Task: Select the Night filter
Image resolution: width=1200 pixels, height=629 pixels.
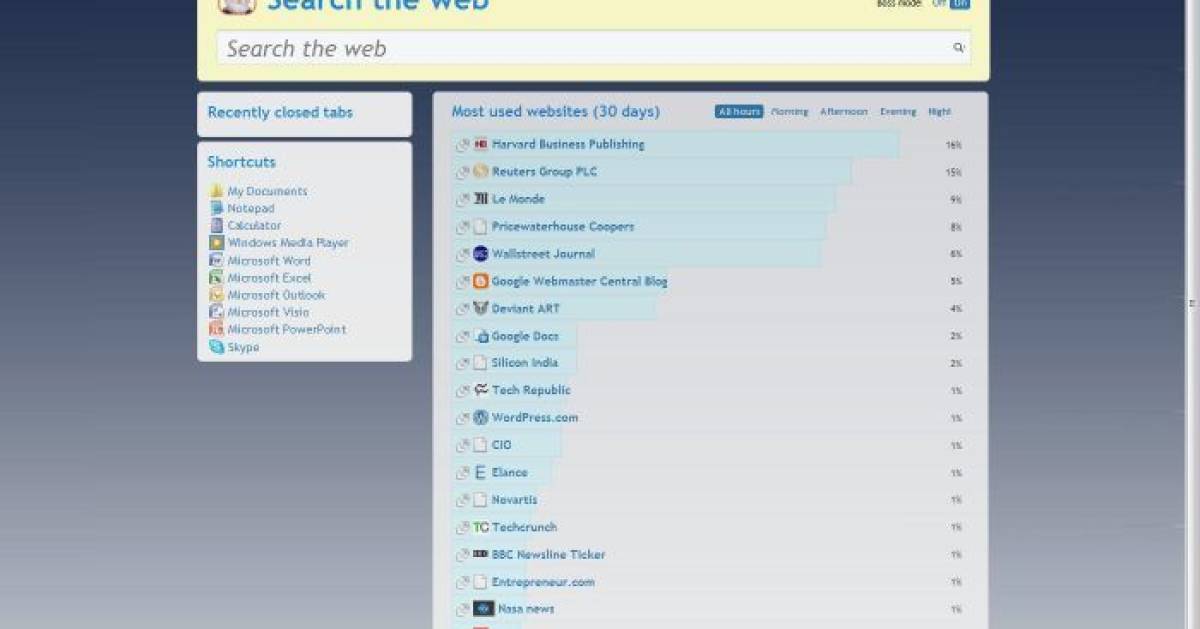Action: pos(940,111)
